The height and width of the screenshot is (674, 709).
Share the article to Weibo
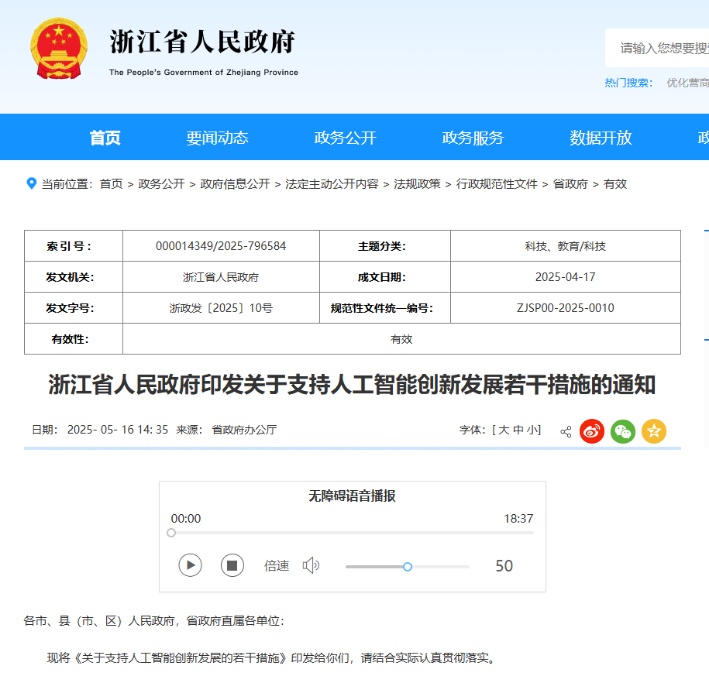(x=591, y=431)
